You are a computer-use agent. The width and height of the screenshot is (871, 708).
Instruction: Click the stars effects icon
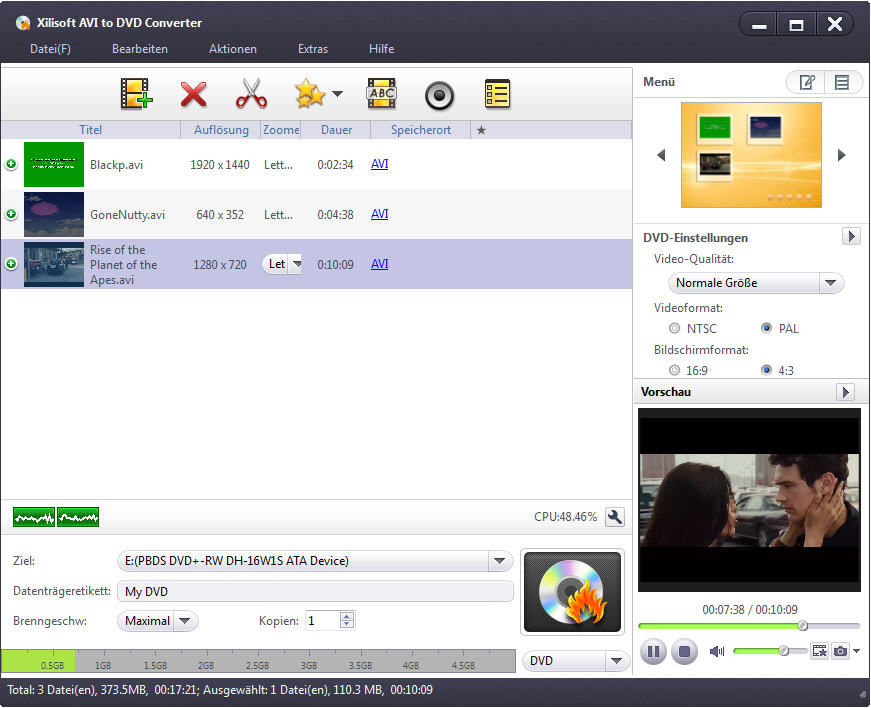[x=310, y=93]
